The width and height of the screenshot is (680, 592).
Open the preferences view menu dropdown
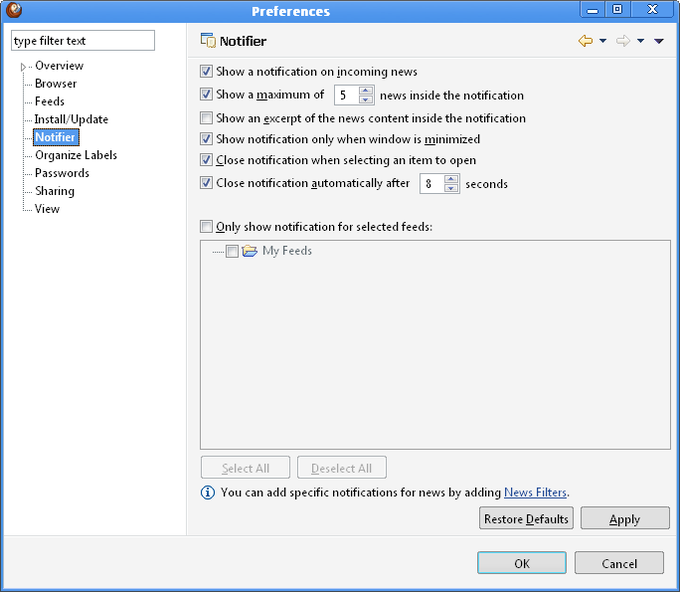(659, 41)
